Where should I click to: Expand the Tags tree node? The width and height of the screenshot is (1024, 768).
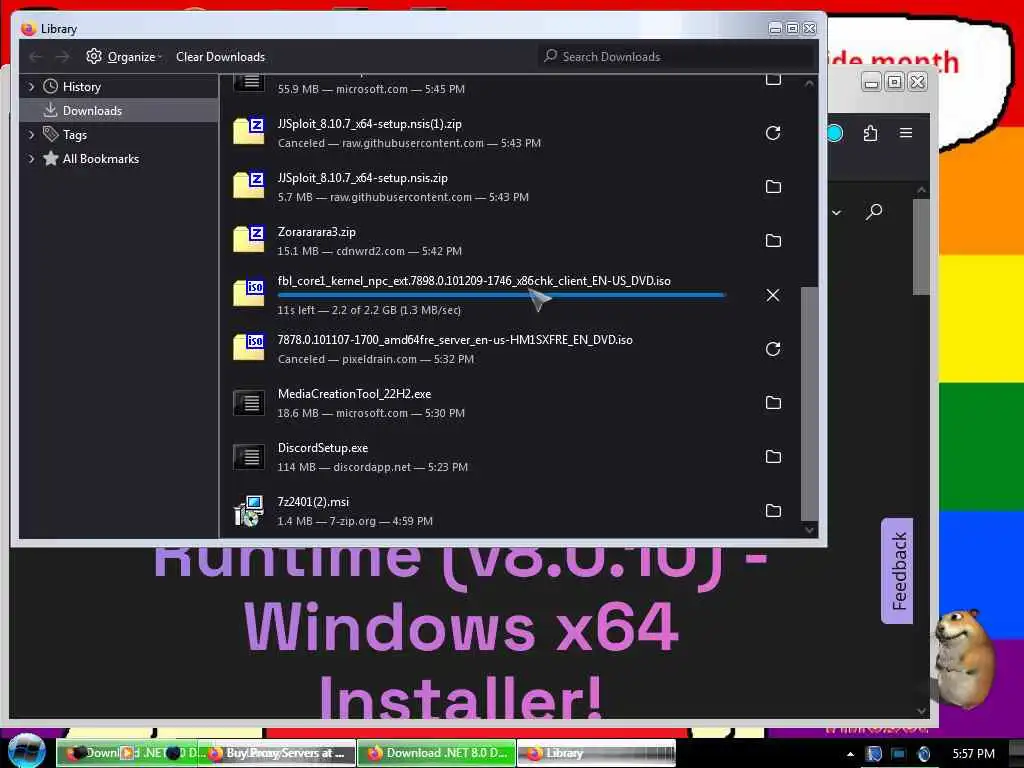click(x=31, y=135)
